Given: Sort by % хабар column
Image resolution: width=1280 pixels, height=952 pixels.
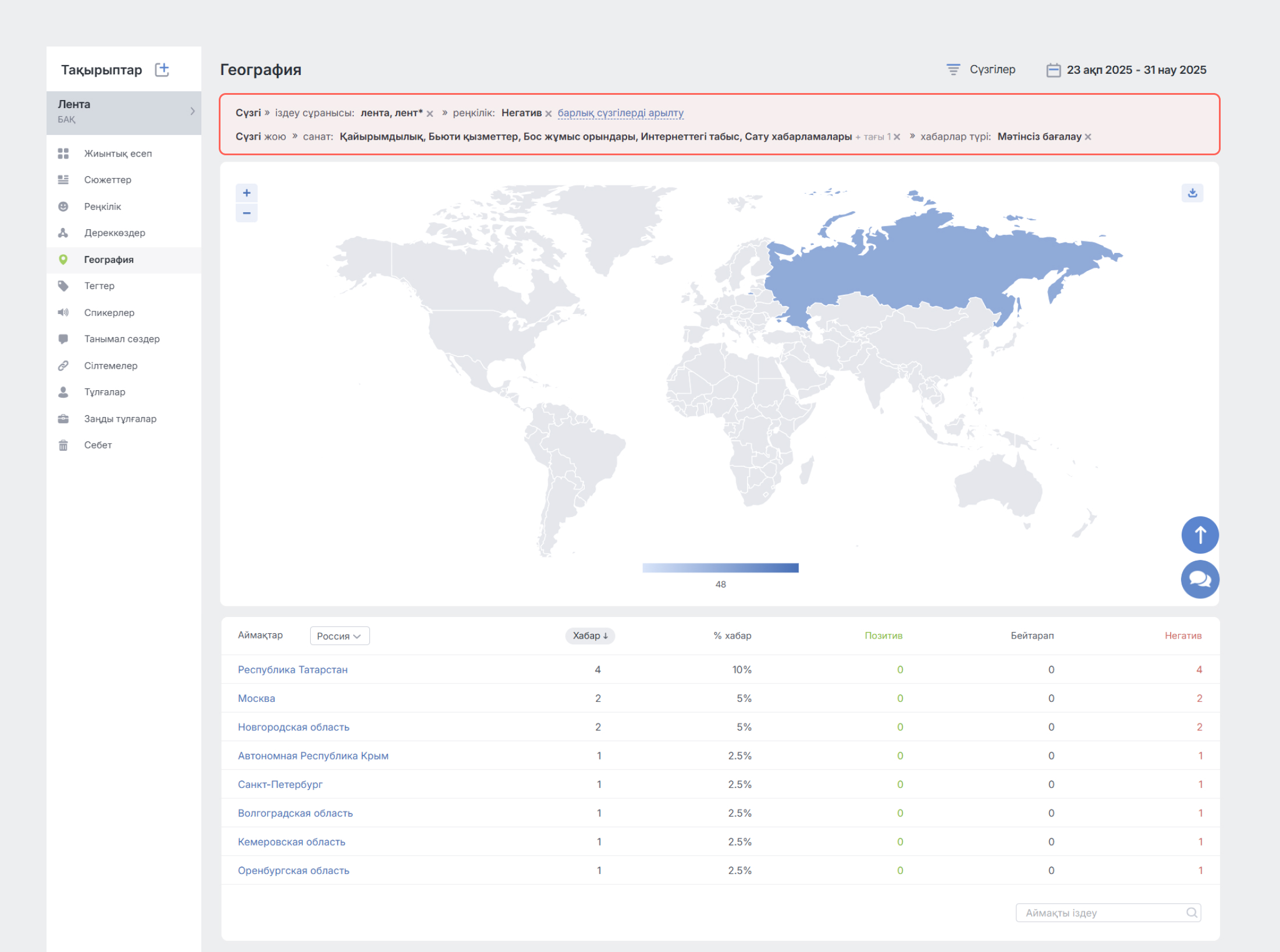Looking at the screenshot, I should pos(733,636).
